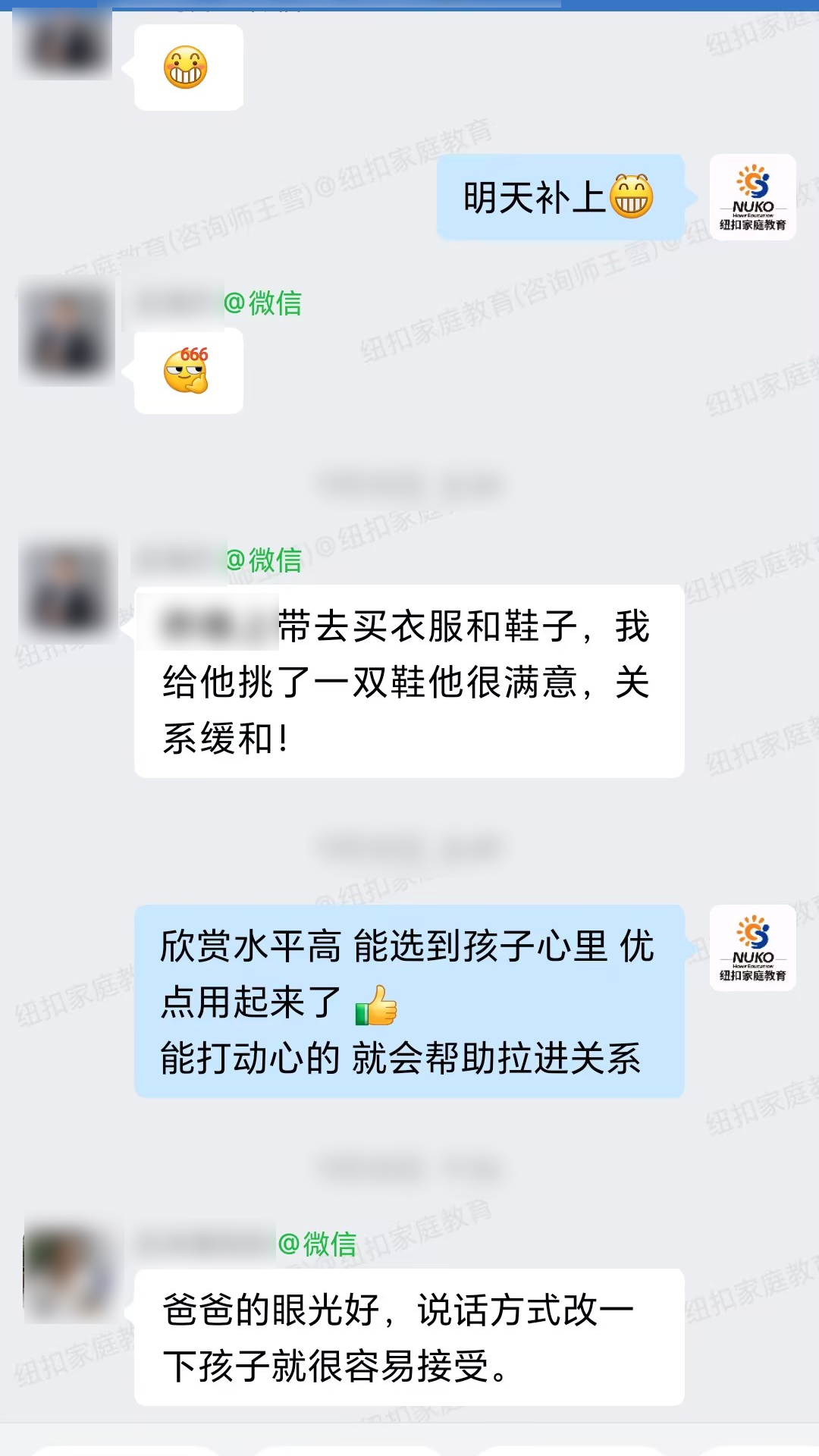Image resolution: width=819 pixels, height=1456 pixels.
Task: Open blurred avatar beside 666 emoji message
Action: click(x=67, y=331)
